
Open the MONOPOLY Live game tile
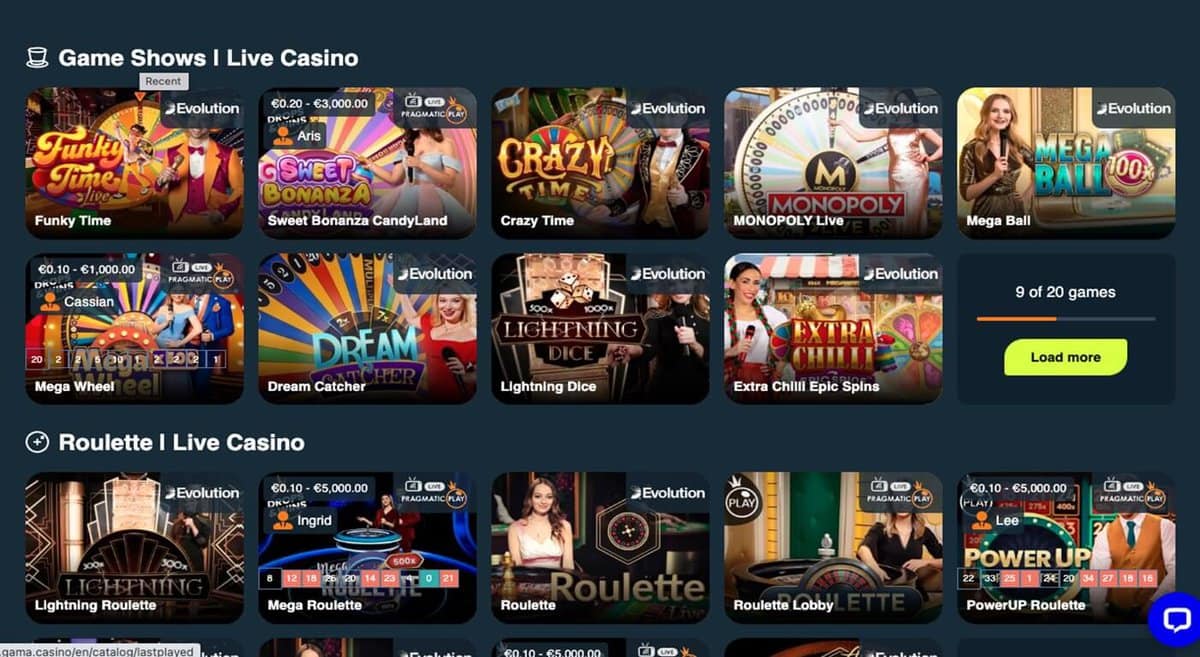(x=833, y=163)
